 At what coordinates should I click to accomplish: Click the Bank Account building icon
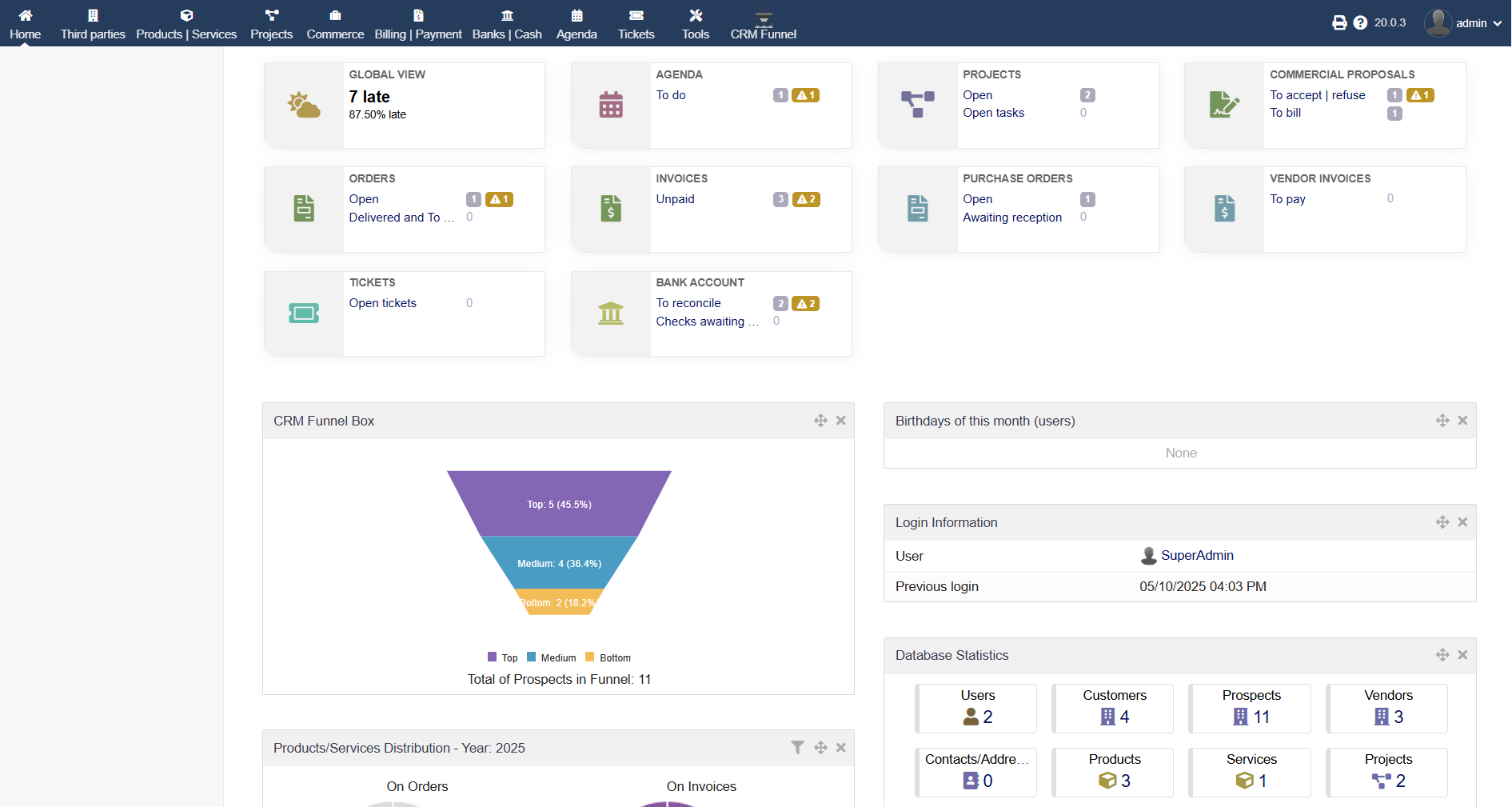pos(611,314)
